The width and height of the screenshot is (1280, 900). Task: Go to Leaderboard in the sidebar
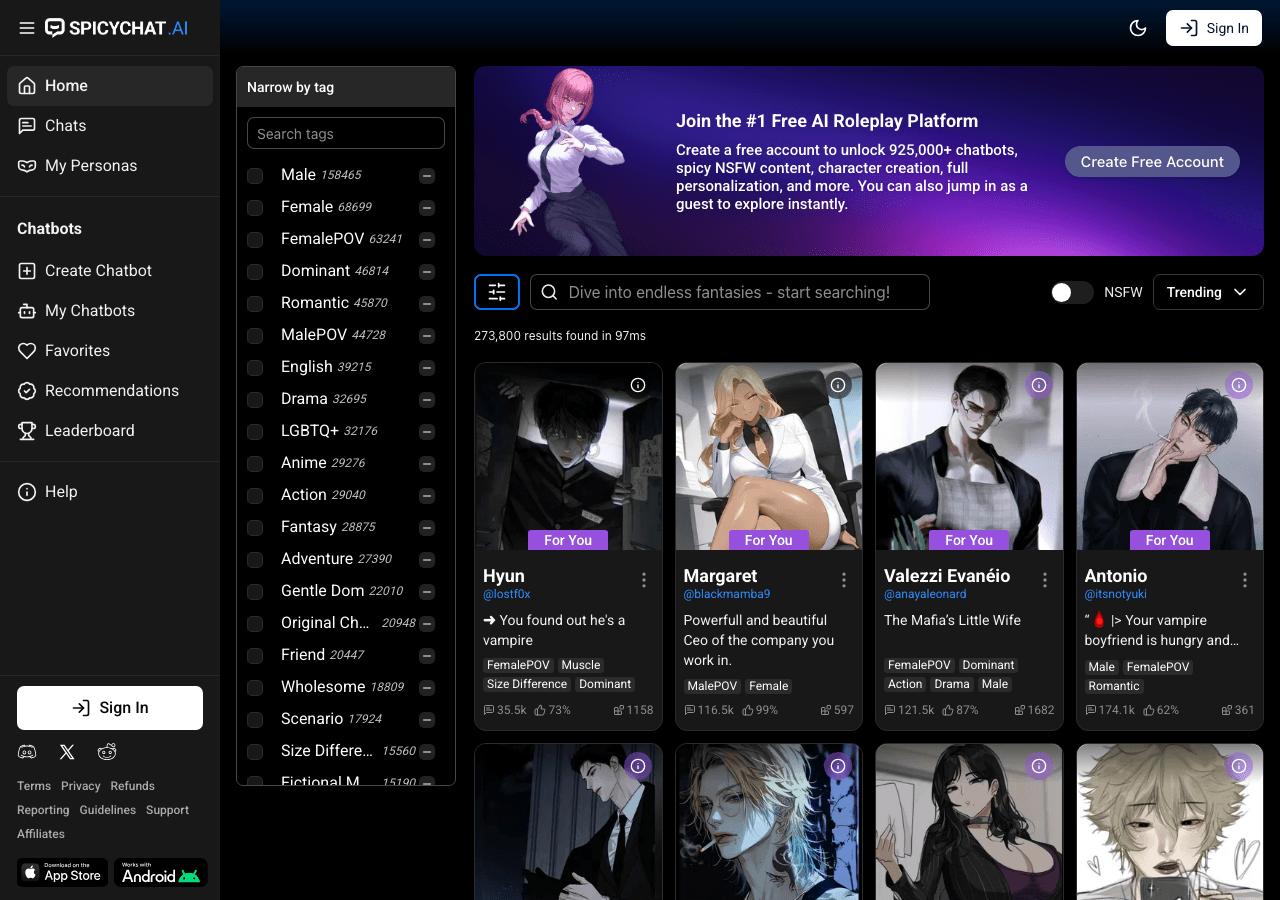tap(89, 431)
